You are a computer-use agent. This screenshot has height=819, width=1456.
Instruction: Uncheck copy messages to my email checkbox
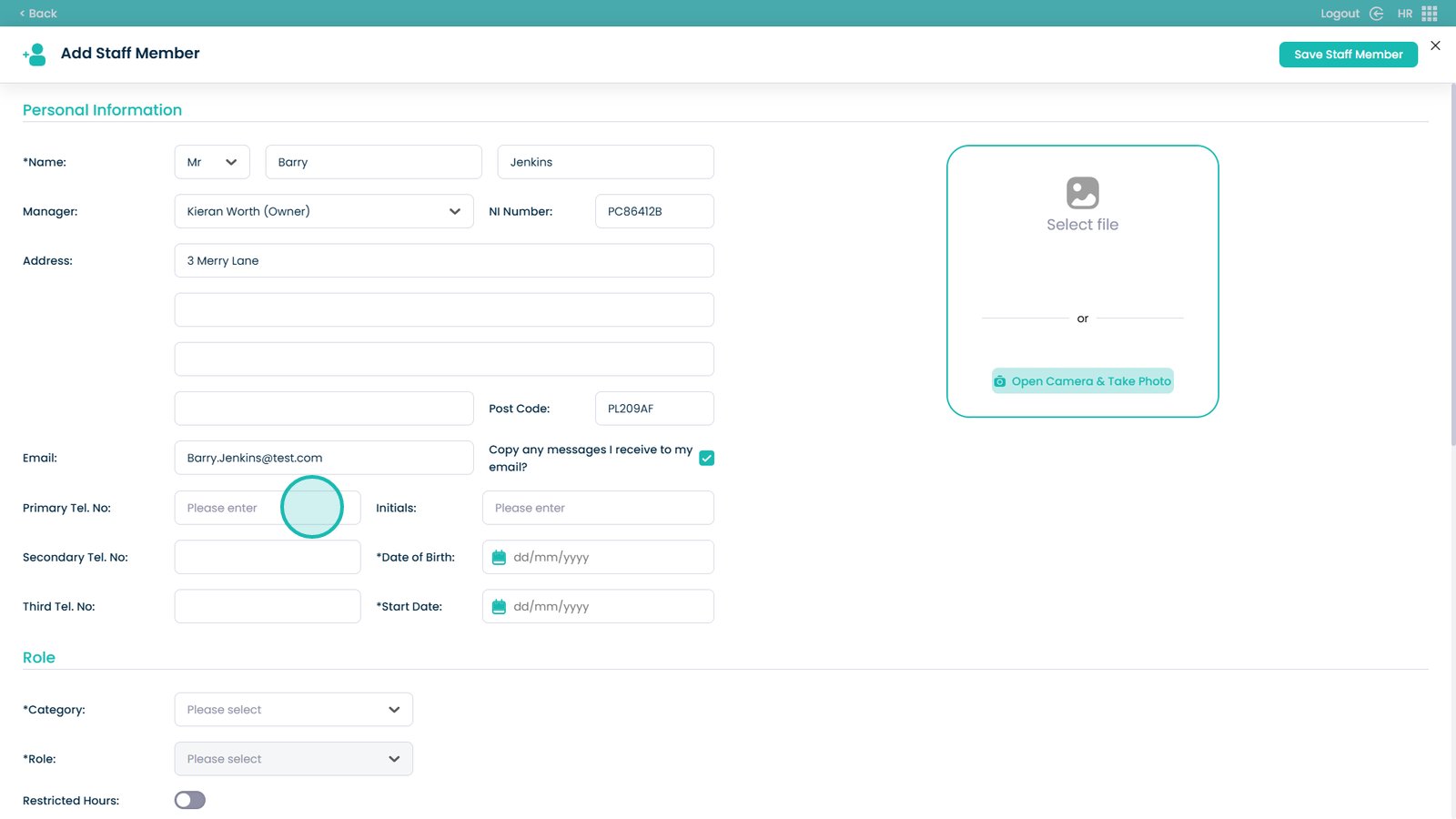click(x=706, y=459)
